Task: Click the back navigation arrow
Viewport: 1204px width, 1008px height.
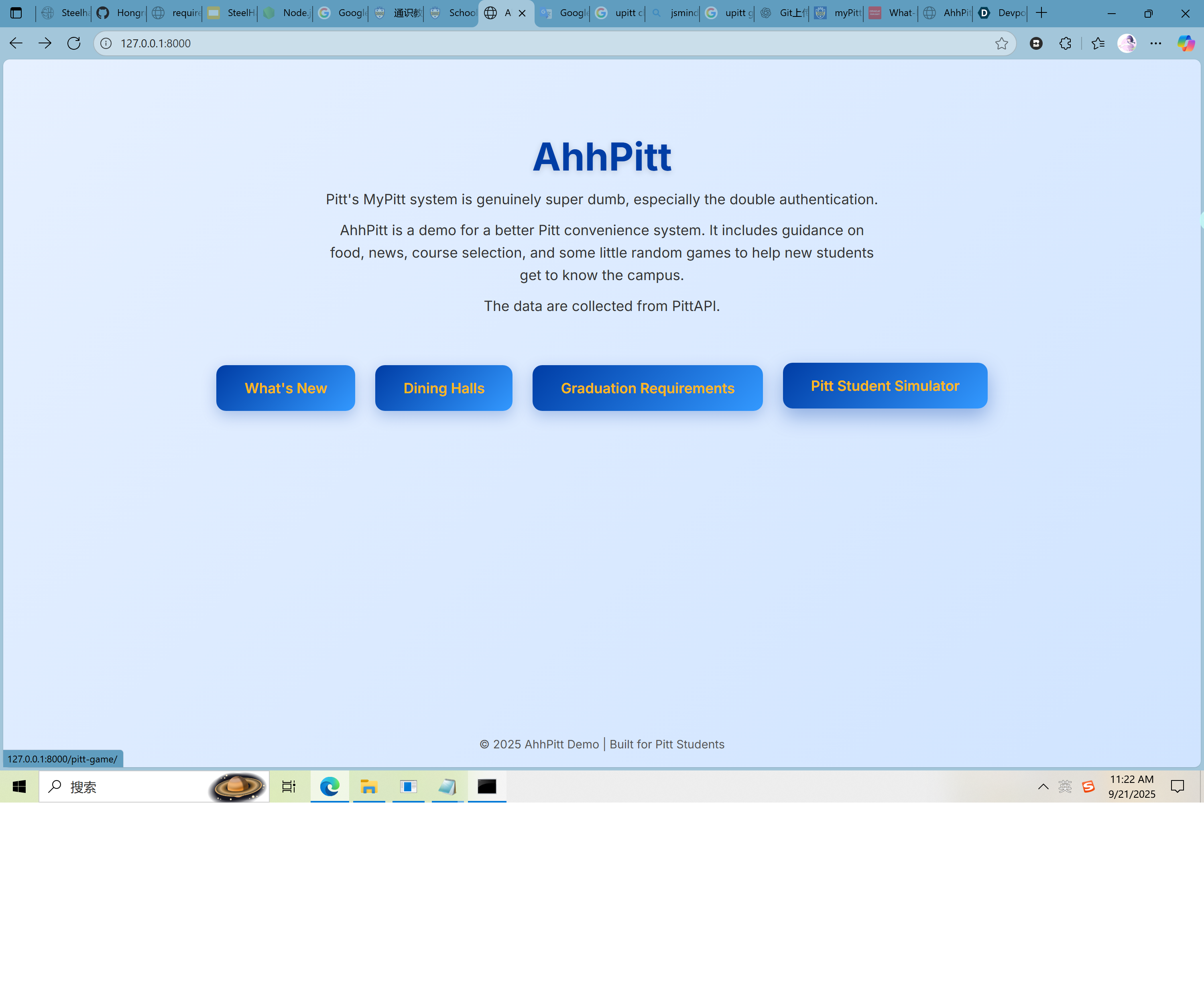Action: (16, 43)
